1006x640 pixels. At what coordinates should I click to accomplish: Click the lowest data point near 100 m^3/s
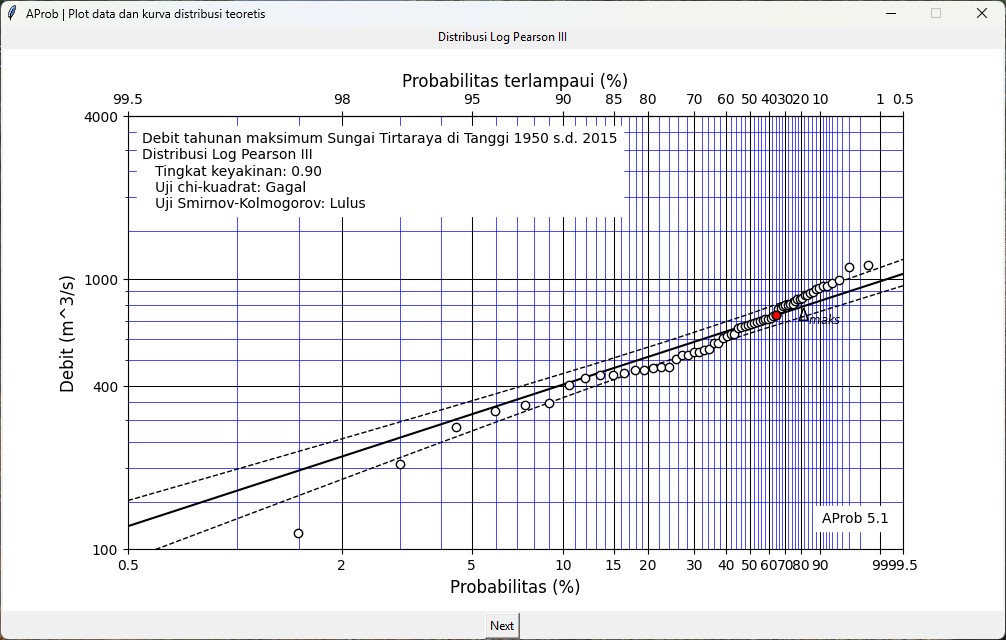pos(298,534)
